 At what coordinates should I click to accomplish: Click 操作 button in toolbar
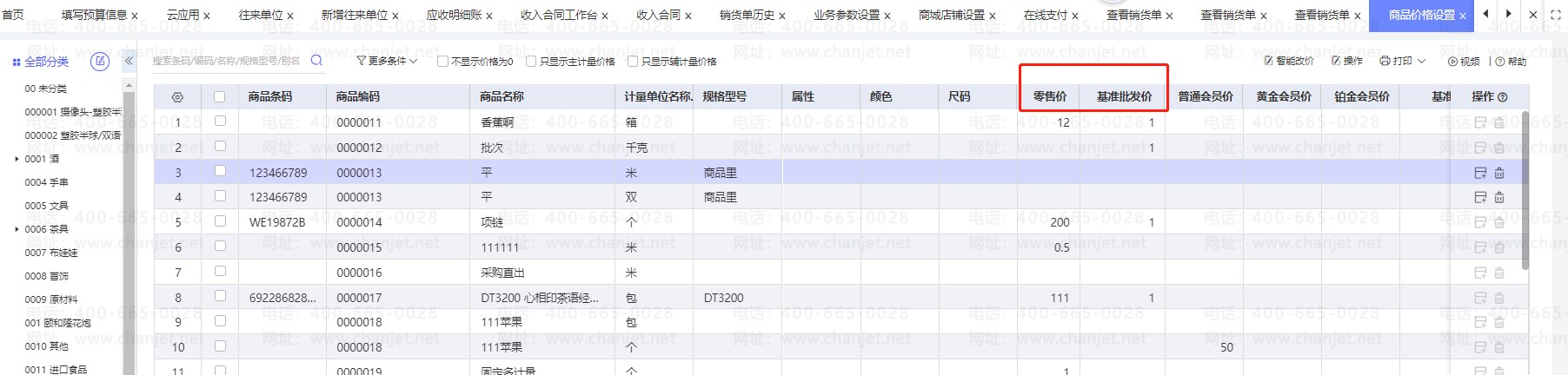[x=1347, y=61]
